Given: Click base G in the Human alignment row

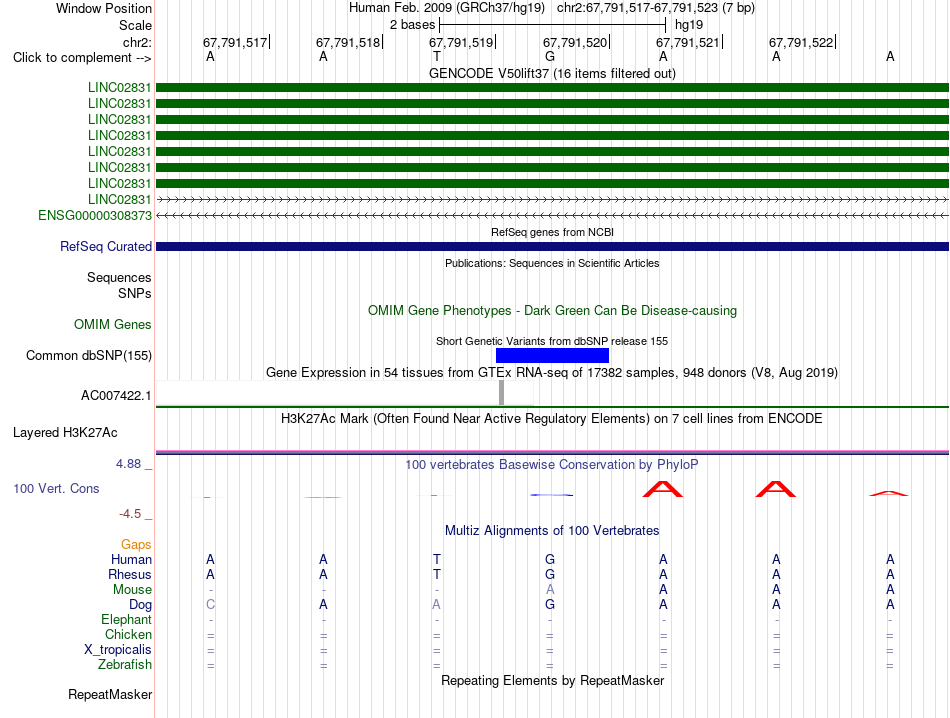Looking at the screenshot, I should pos(550,559).
